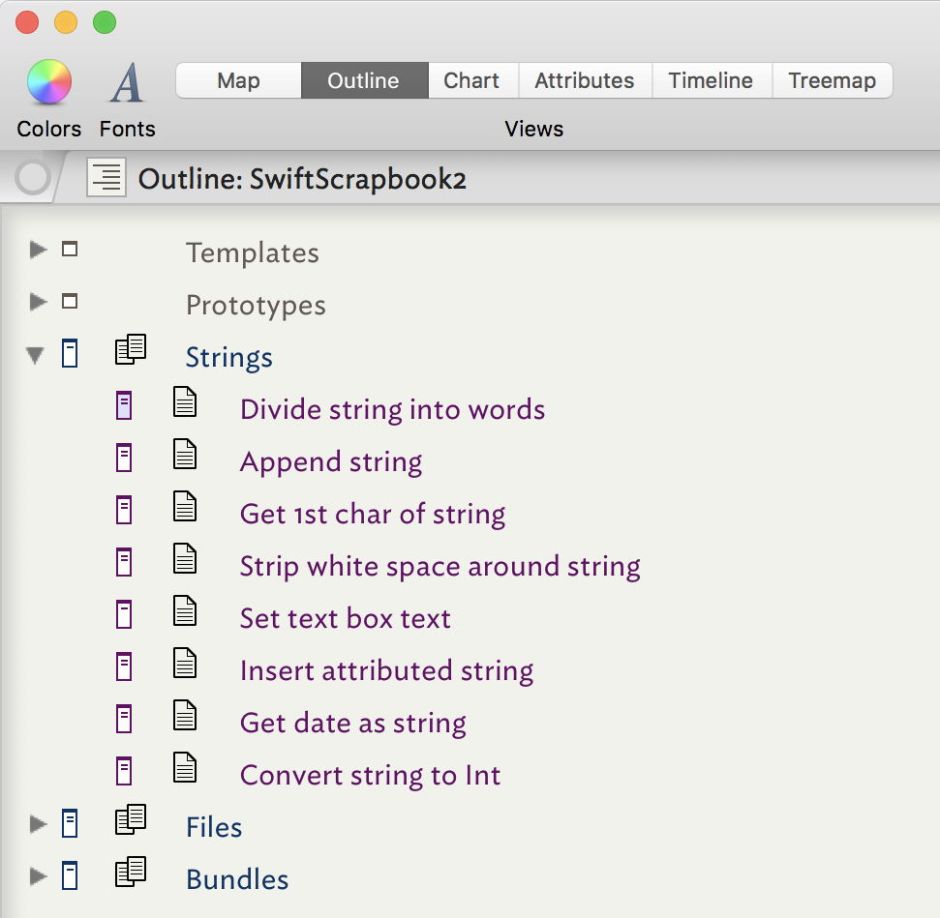Select the Convert string to Int note
The image size is (940, 918).
(x=370, y=775)
